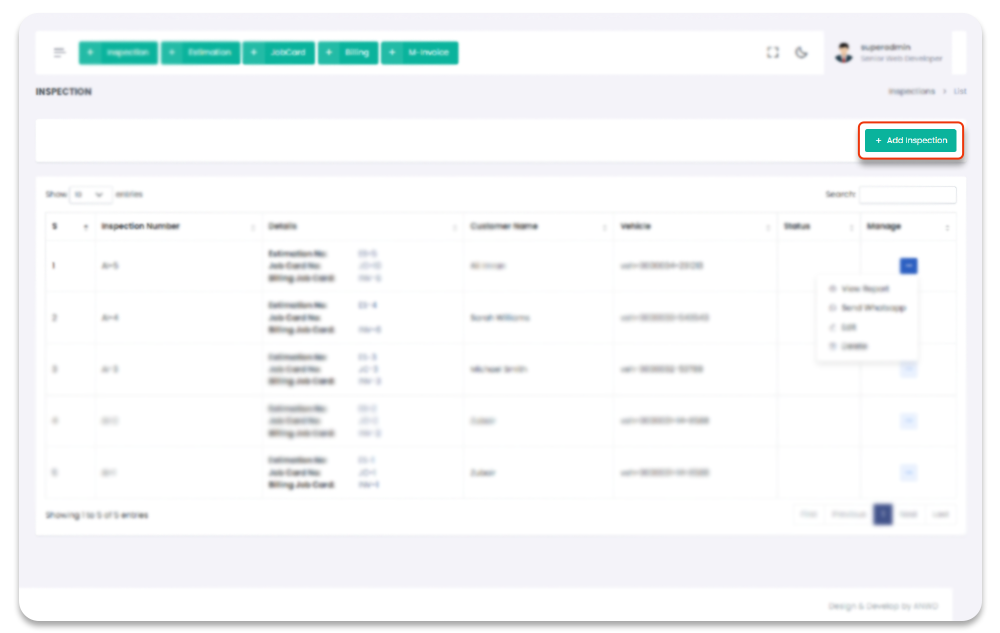Click the Add Inspection button
The height and width of the screenshot is (633, 1000).
coord(910,141)
